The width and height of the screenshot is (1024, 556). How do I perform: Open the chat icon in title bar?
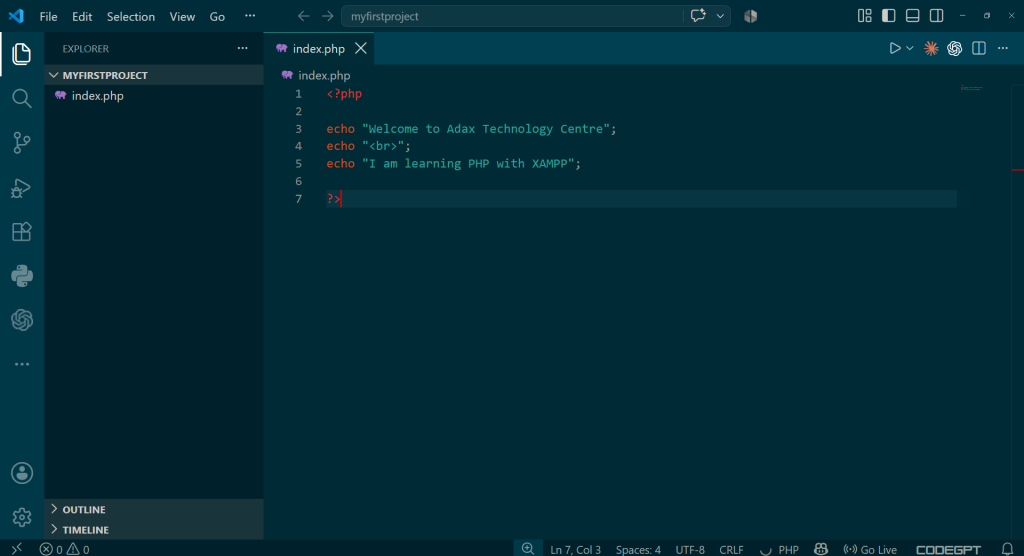[x=698, y=16]
